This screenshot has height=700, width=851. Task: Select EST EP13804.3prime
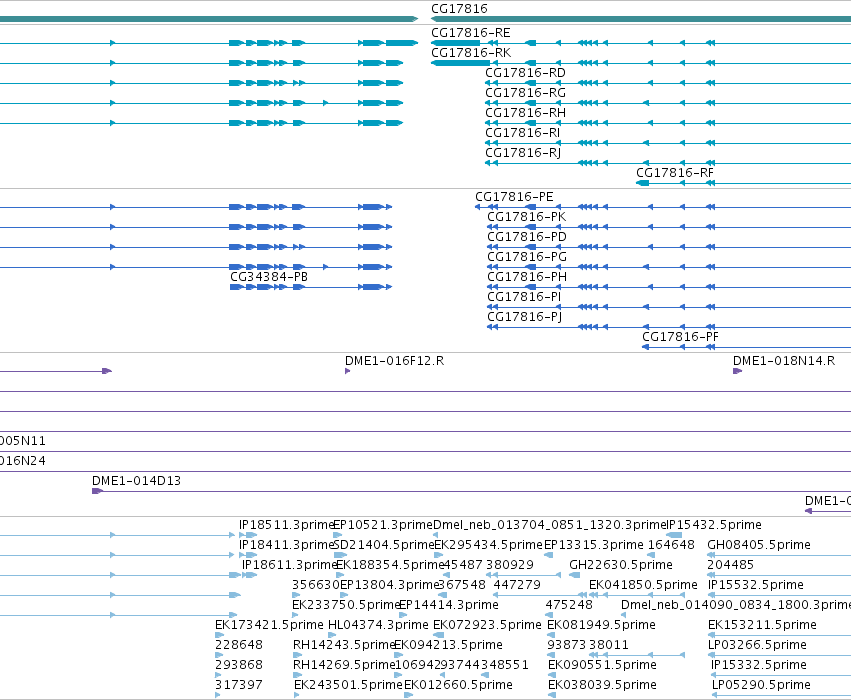[x=389, y=585]
